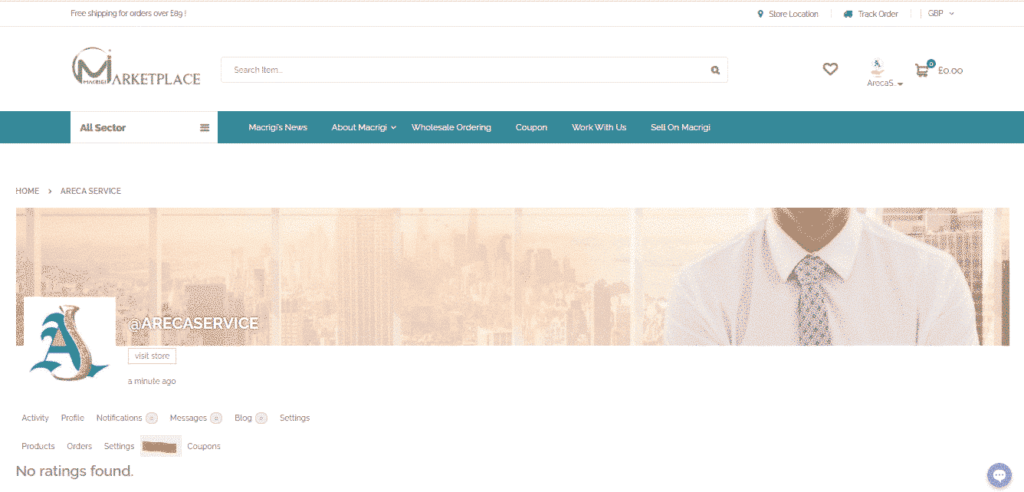
Task: Expand the ArecaS.. account dropdown
Action: [x=885, y=84]
